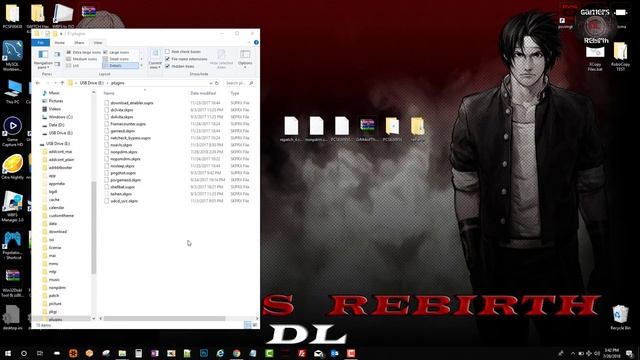Open Task View on taskbar

pos(40,353)
